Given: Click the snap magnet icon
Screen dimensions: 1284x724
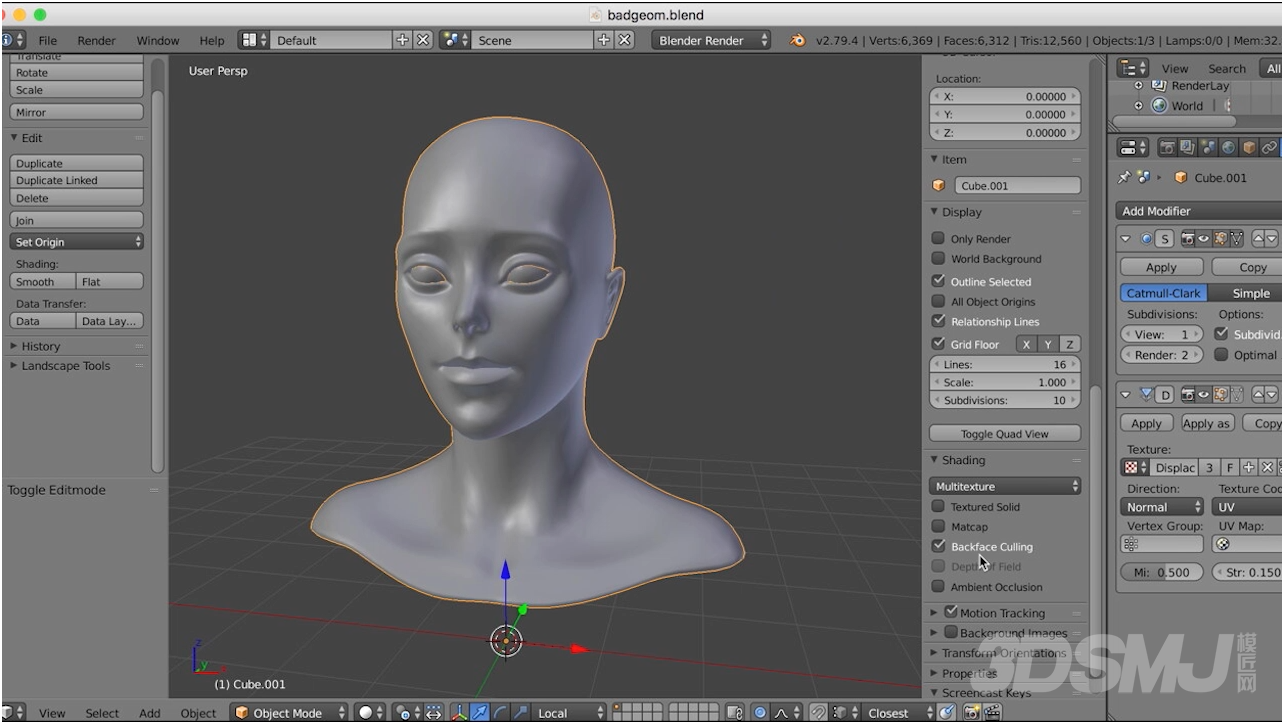Looking at the screenshot, I should (818, 713).
